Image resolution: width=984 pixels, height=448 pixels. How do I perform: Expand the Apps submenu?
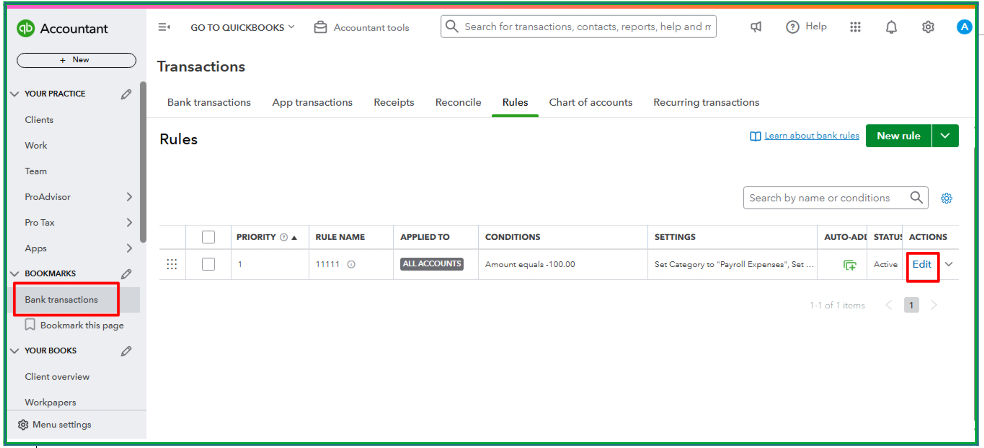point(129,248)
